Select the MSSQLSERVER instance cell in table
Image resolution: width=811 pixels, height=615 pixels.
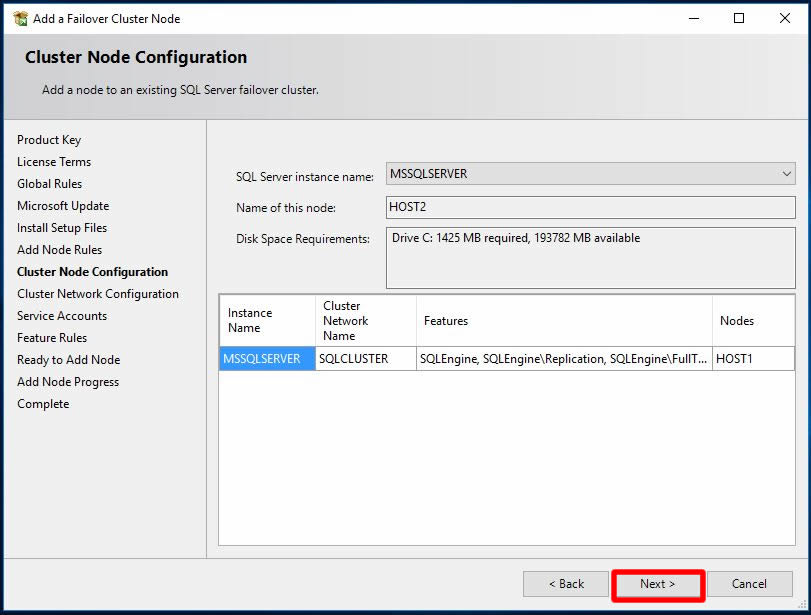point(266,359)
